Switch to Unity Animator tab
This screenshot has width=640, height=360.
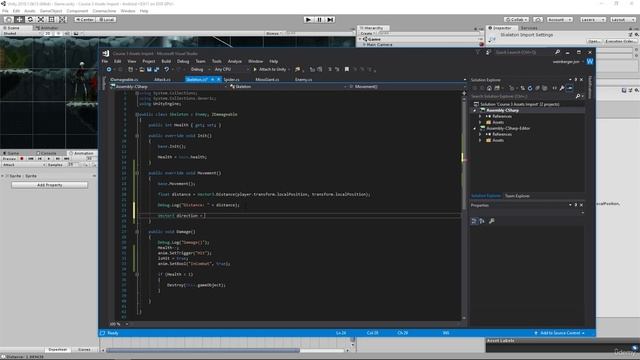[x=47, y=28]
